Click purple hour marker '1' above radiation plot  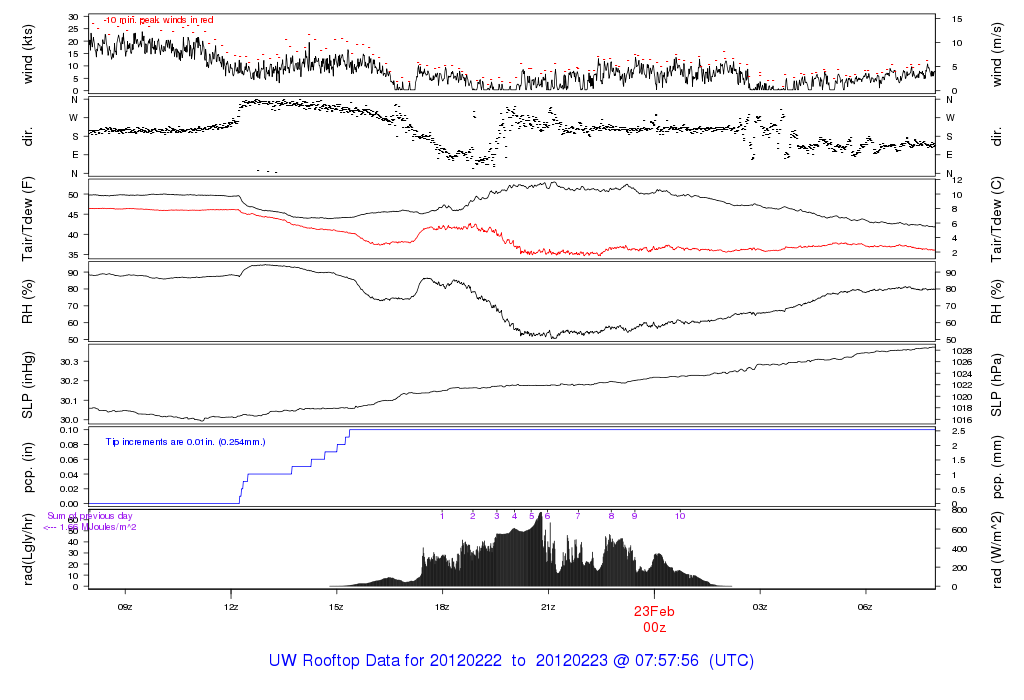pyautogui.click(x=442, y=516)
